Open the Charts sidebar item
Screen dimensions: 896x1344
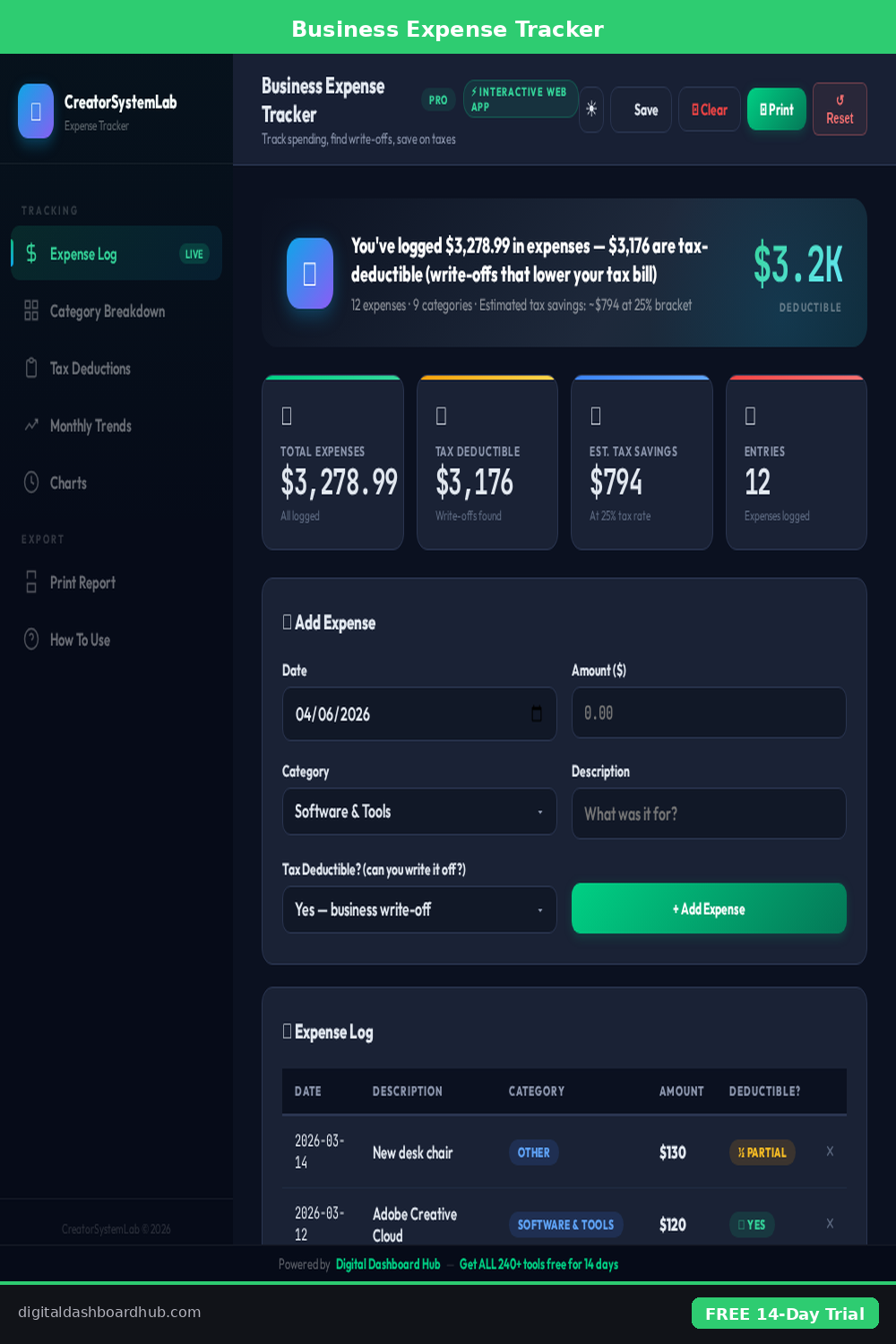tap(68, 483)
